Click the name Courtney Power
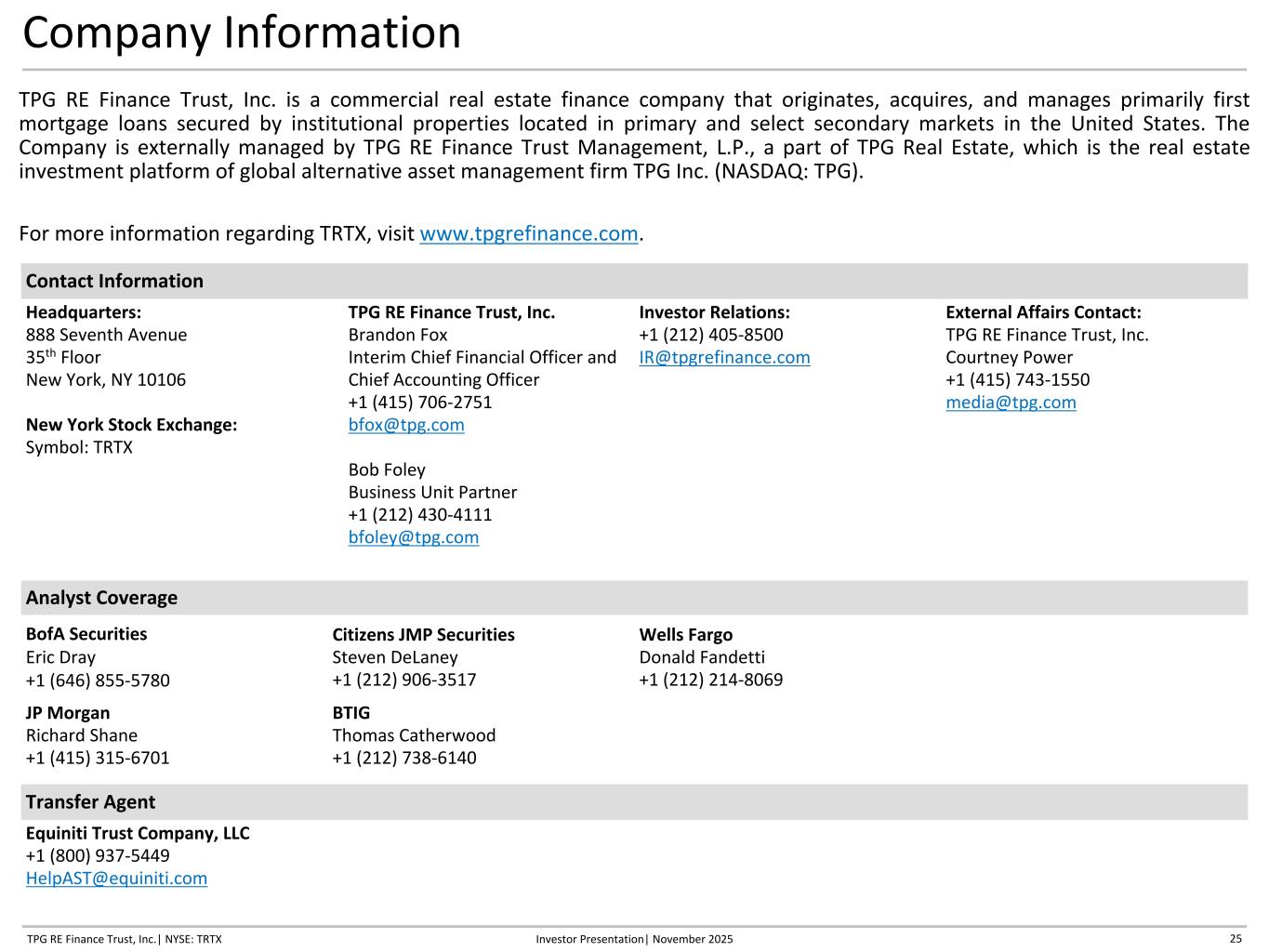 (x=1009, y=357)
